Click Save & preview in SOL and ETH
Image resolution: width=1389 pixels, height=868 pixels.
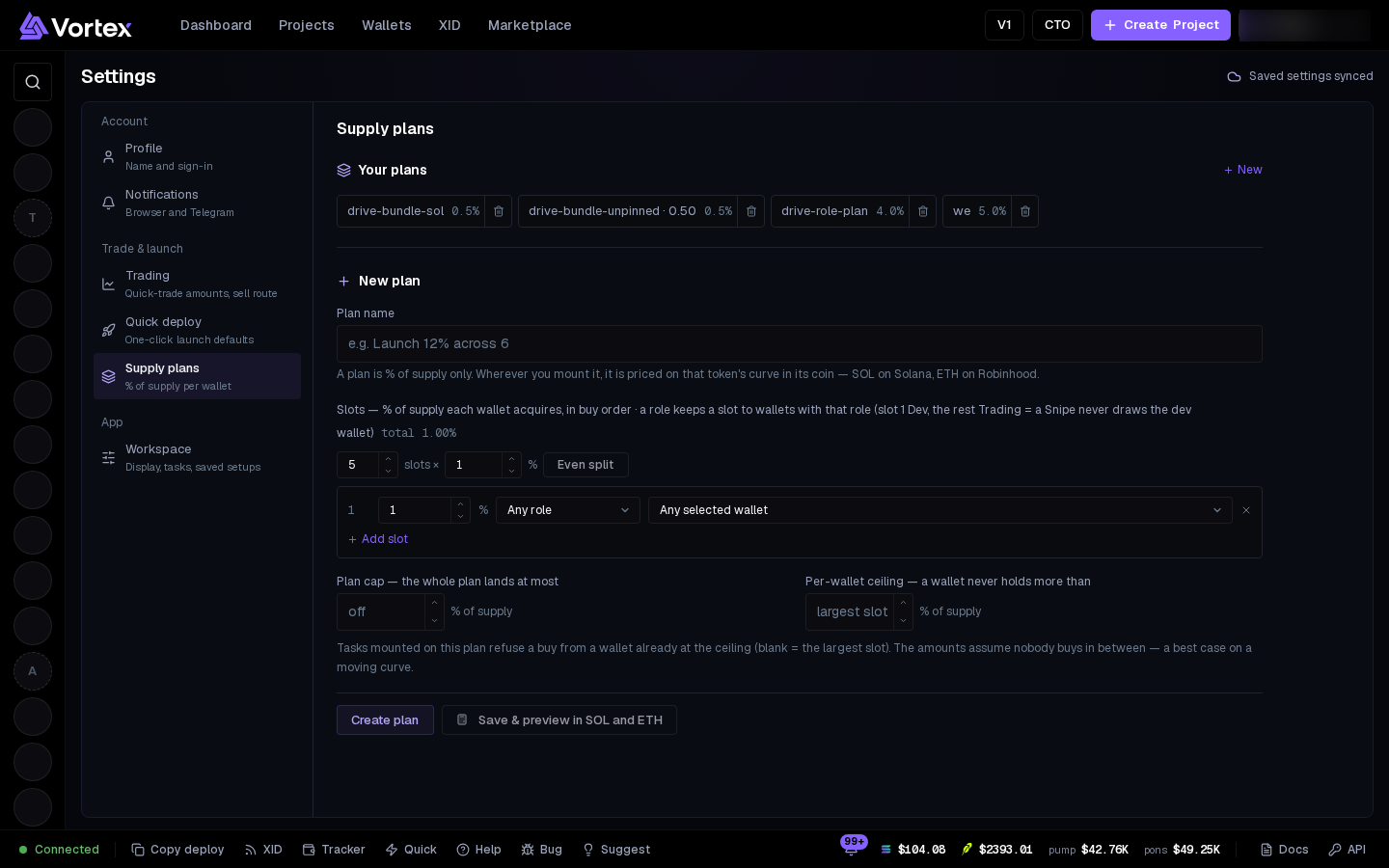559,720
